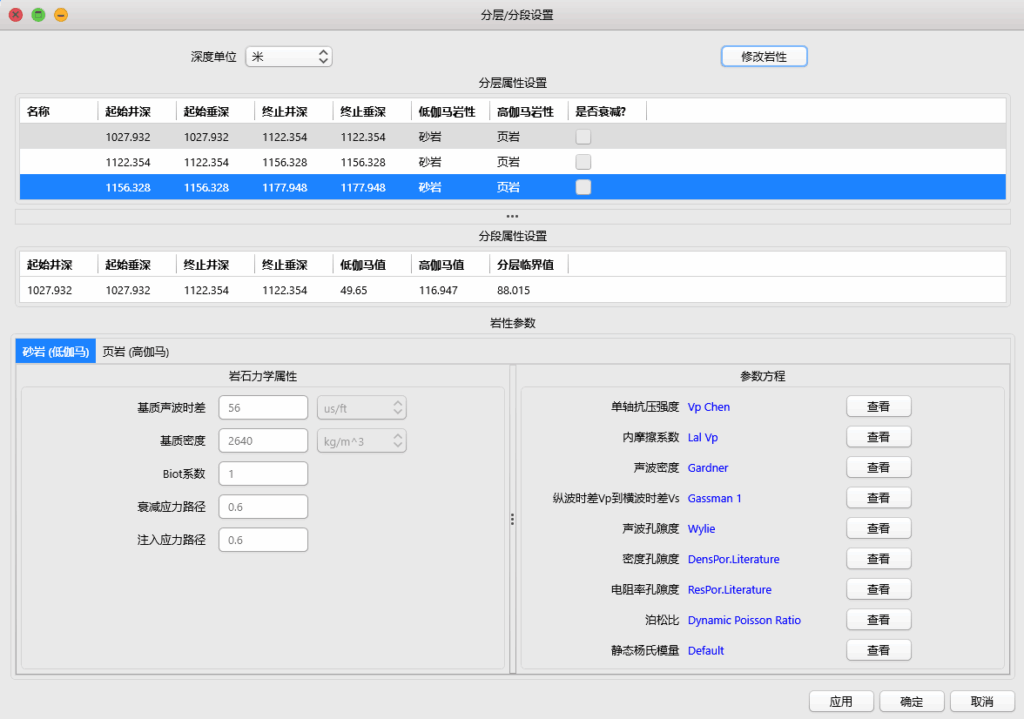Click the 修改岩性 button
1024x719 pixels.
764,56
